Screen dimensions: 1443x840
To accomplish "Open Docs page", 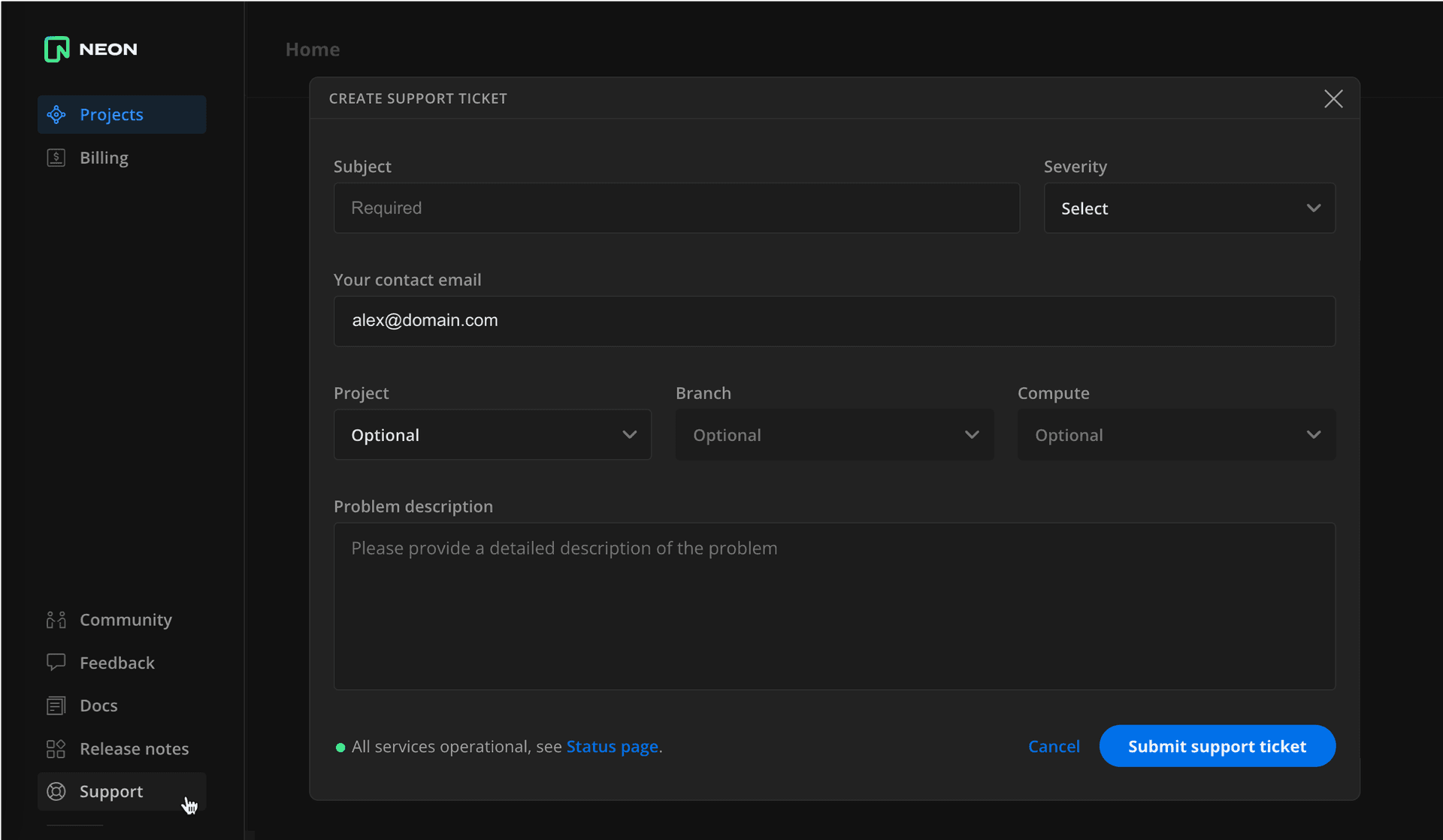I will [x=98, y=705].
